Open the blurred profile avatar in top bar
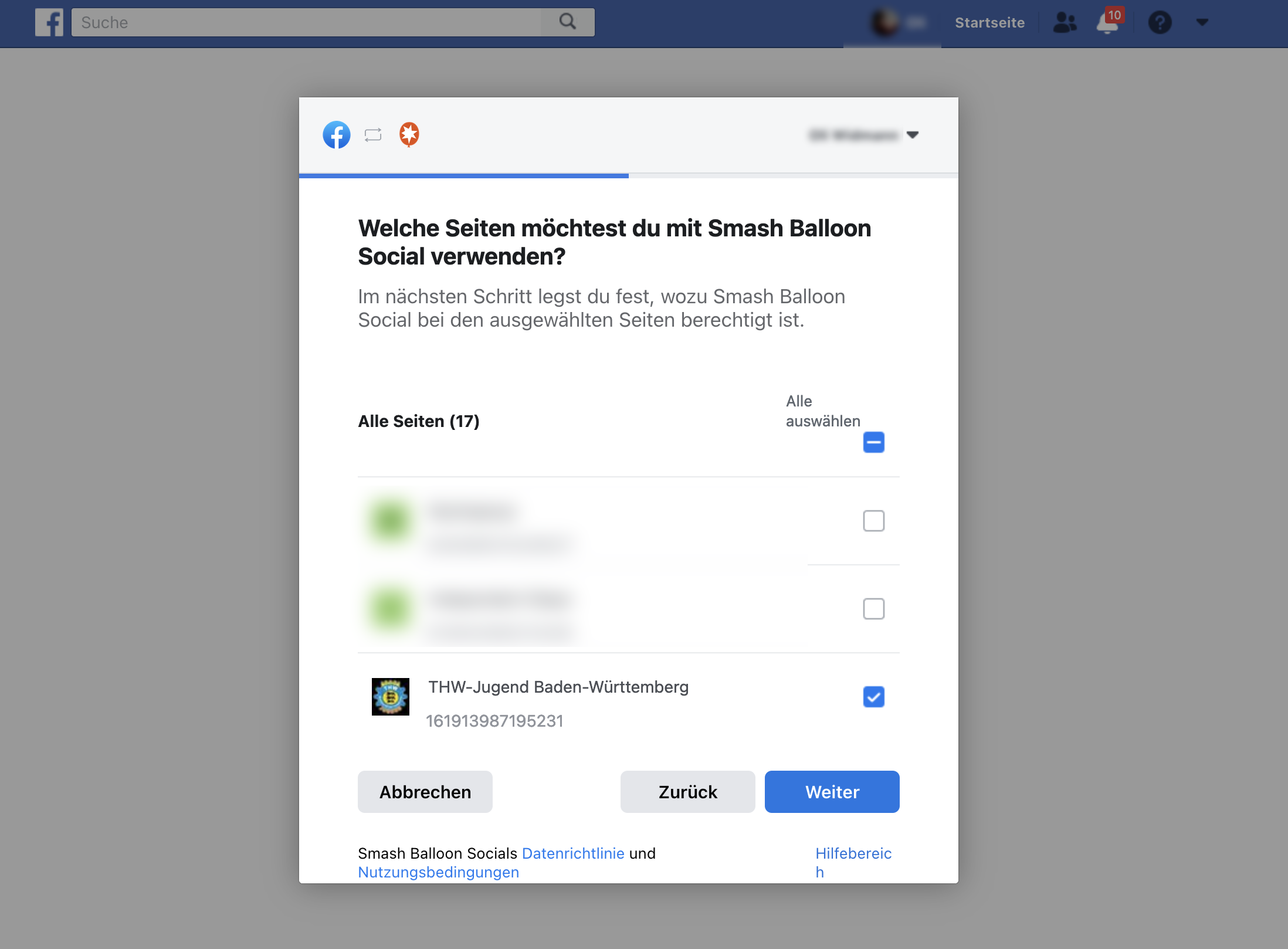 [884, 23]
